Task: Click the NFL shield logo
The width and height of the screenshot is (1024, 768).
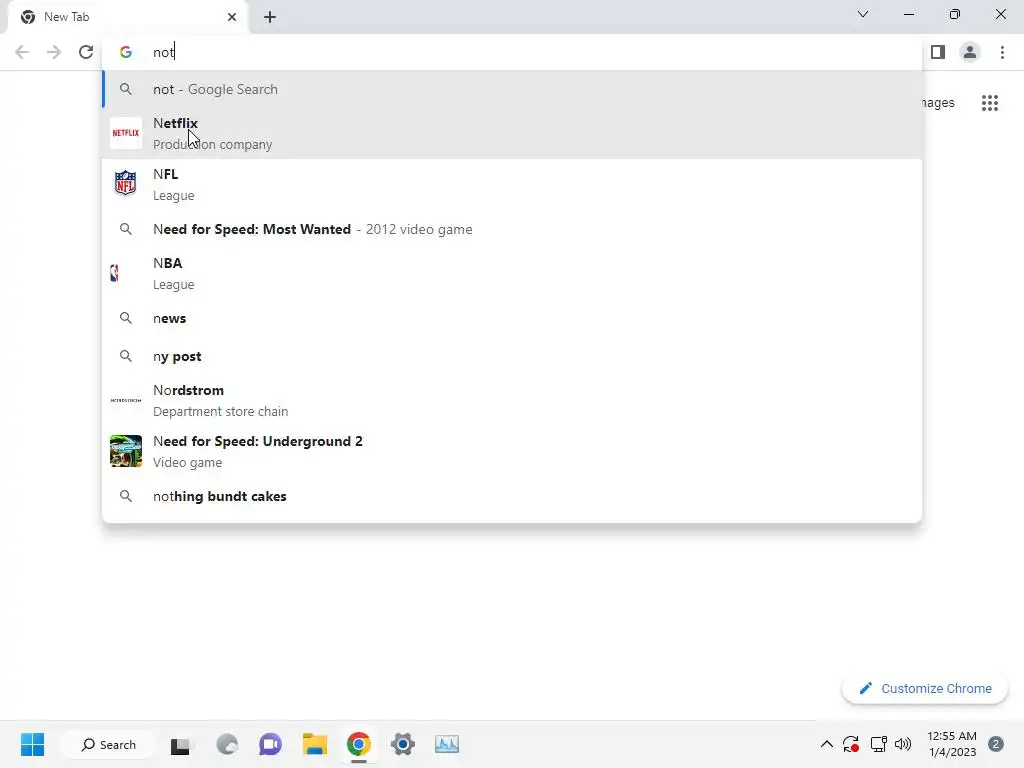Action: click(x=125, y=184)
